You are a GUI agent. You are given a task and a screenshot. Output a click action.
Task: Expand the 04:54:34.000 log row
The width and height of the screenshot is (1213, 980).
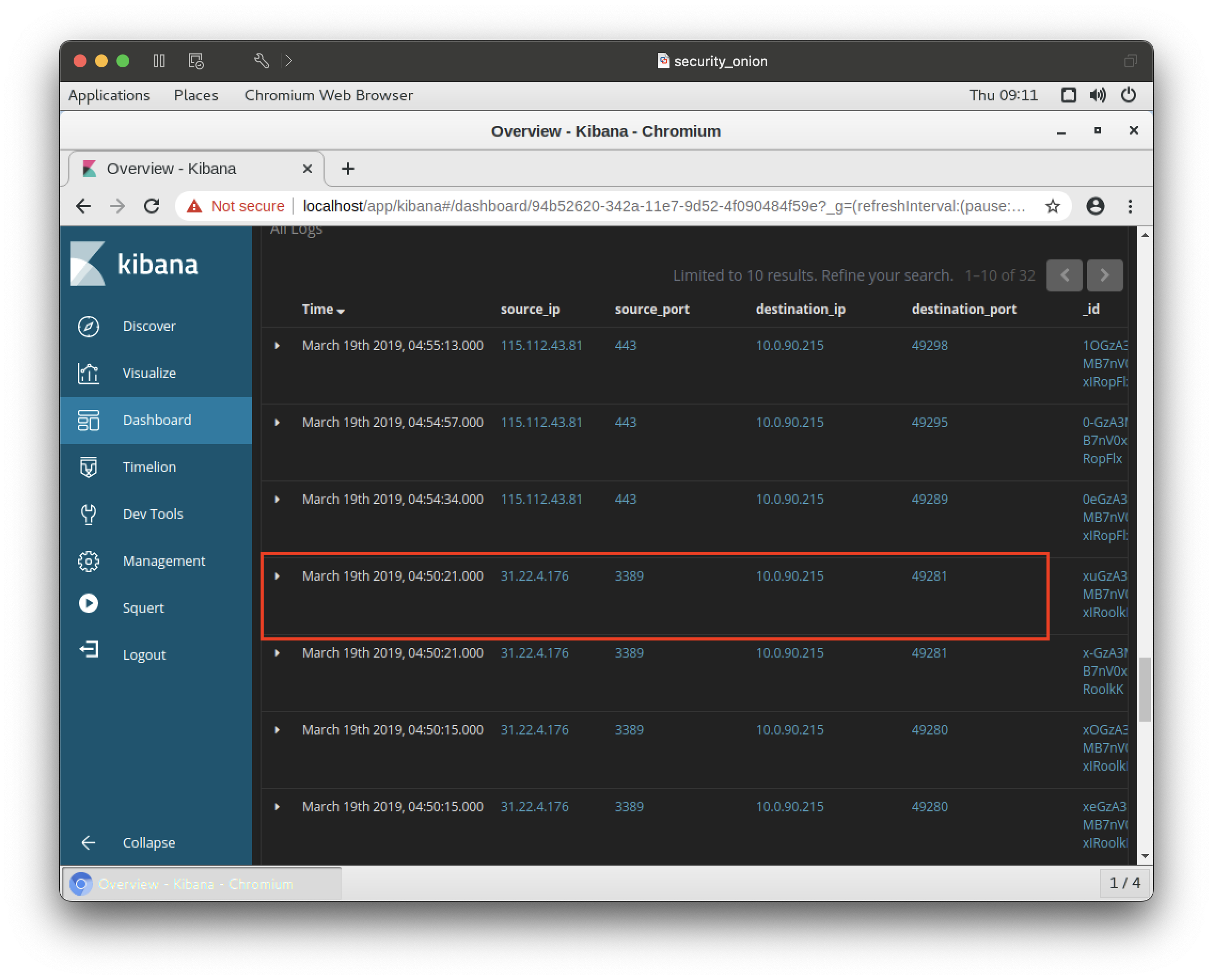coord(277,499)
